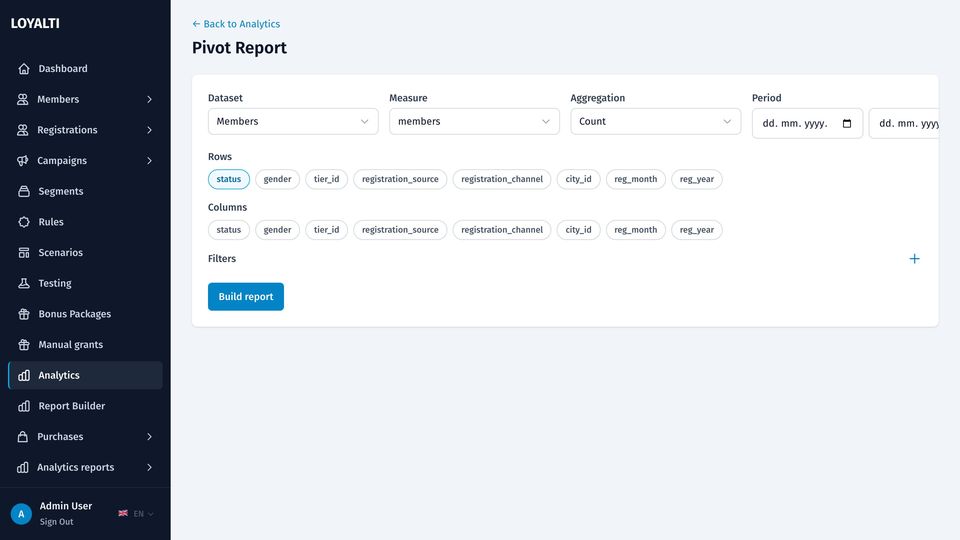This screenshot has width=960, height=540.
Task: Click the Dashboard home icon
Action: tap(24, 69)
